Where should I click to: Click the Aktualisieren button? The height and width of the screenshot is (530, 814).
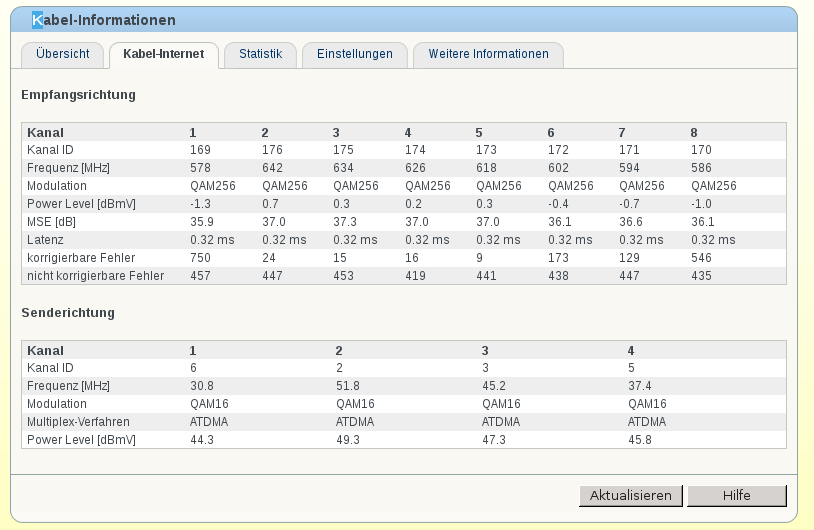630,495
